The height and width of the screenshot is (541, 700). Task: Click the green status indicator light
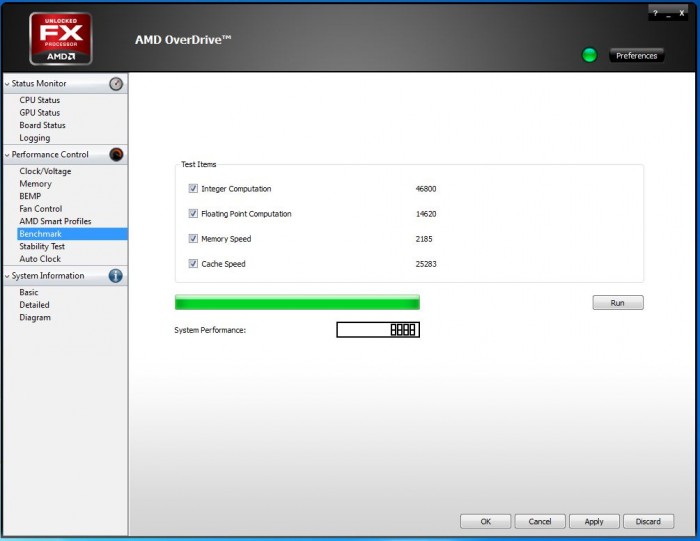pos(589,55)
